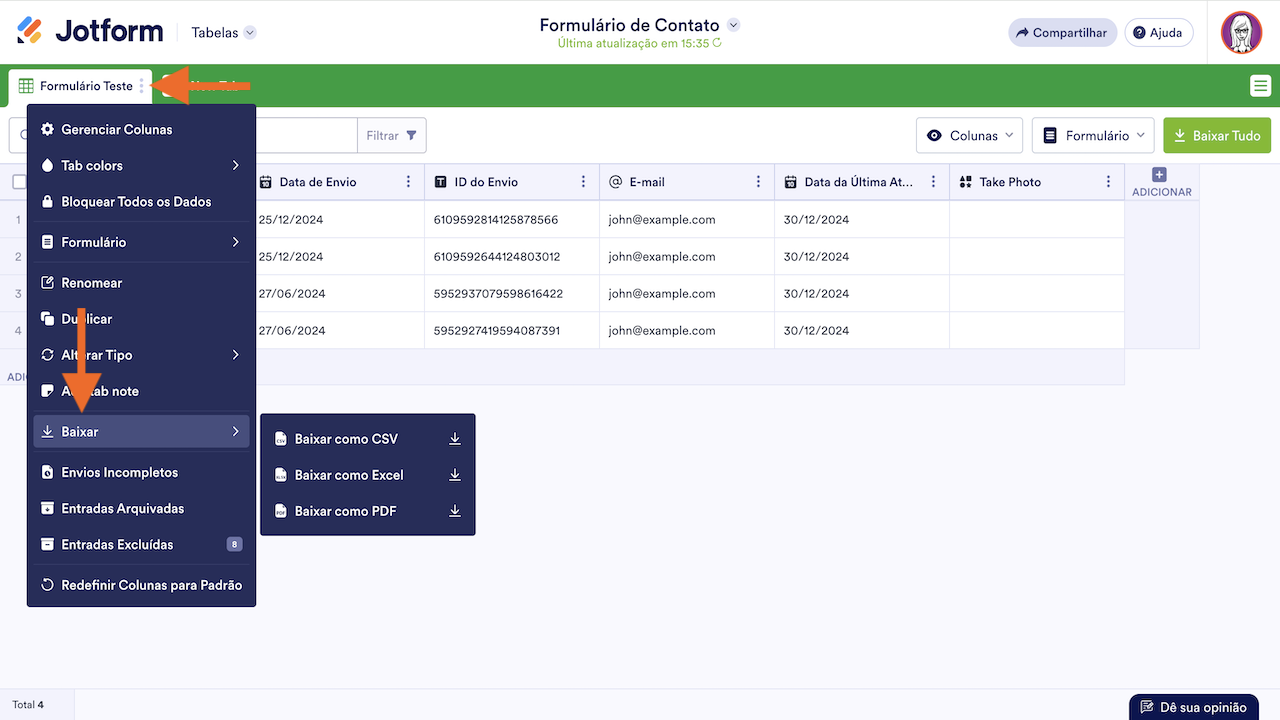
Task: Click the Take Photo column widget icon
Action: [966, 182]
